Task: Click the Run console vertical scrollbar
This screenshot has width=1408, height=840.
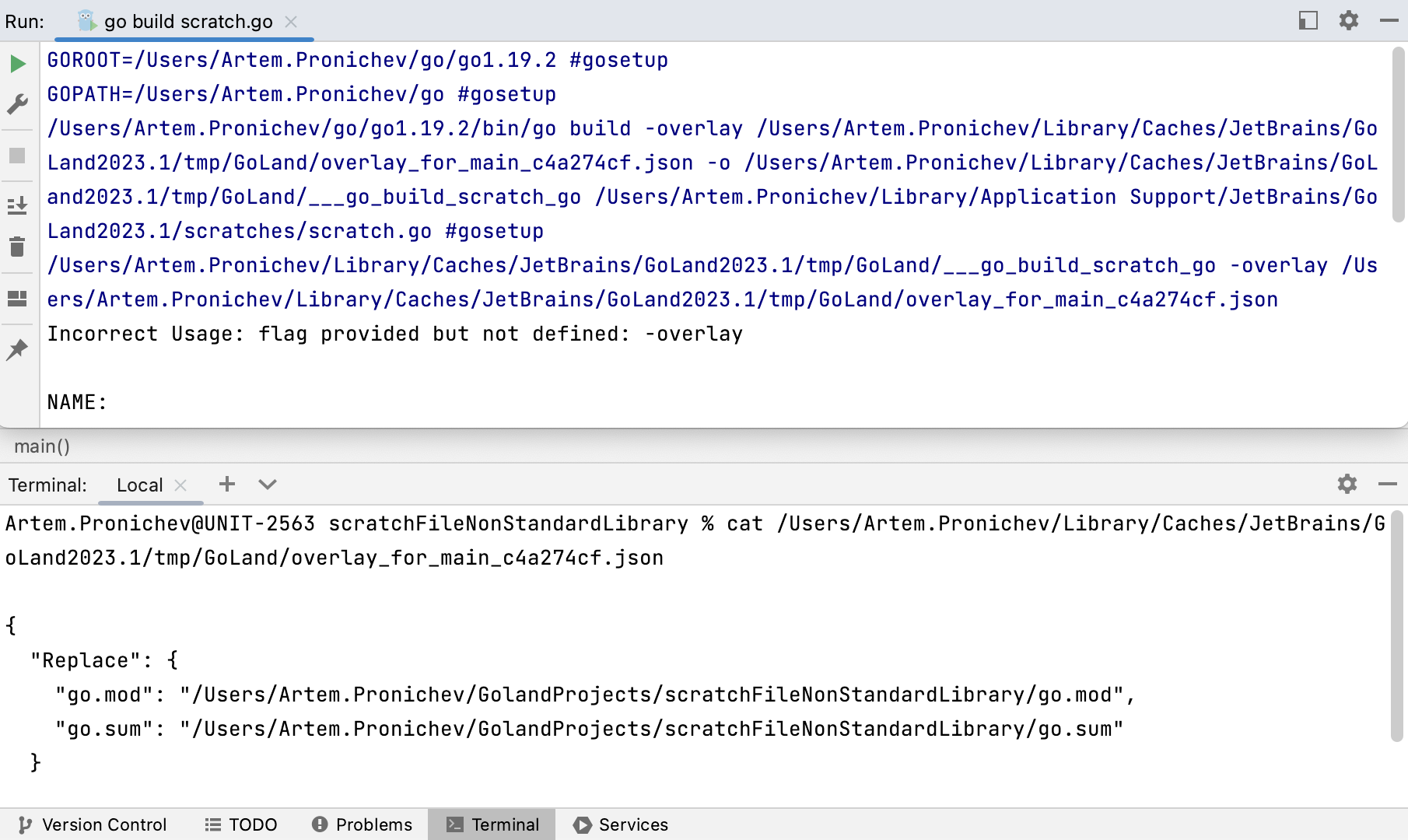Action: (1398, 134)
